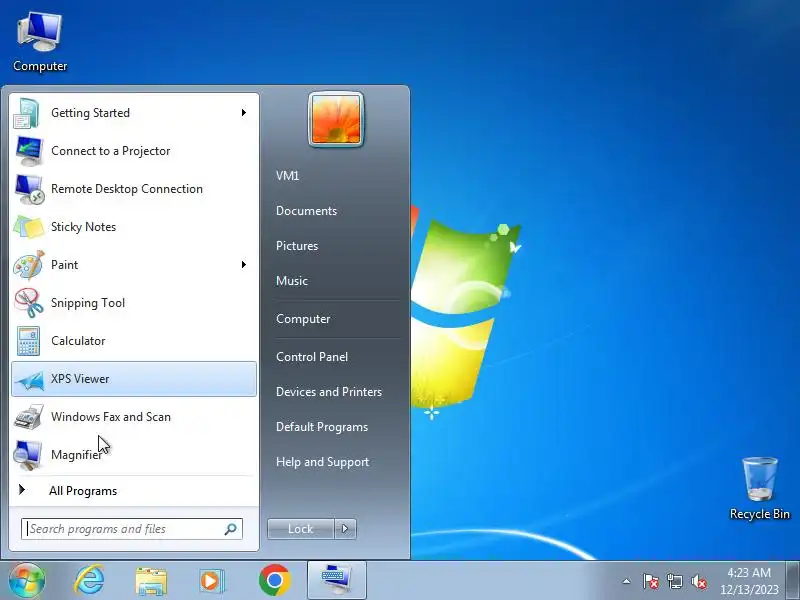Open Windows Fax and Scan icon
The height and width of the screenshot is (600, 800).
tap(29, 417)
